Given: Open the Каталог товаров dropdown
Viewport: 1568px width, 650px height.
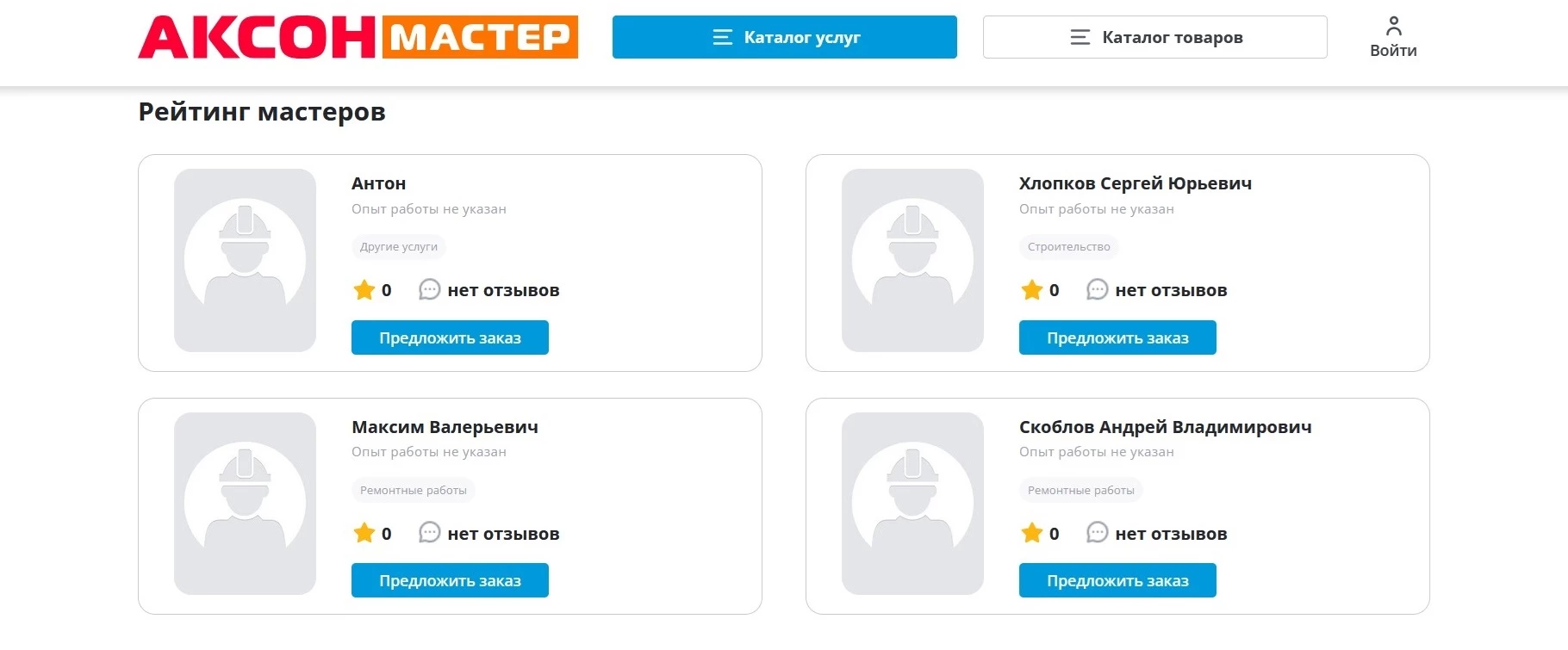Looking at the screenshot, I should tap(1155, 37).
